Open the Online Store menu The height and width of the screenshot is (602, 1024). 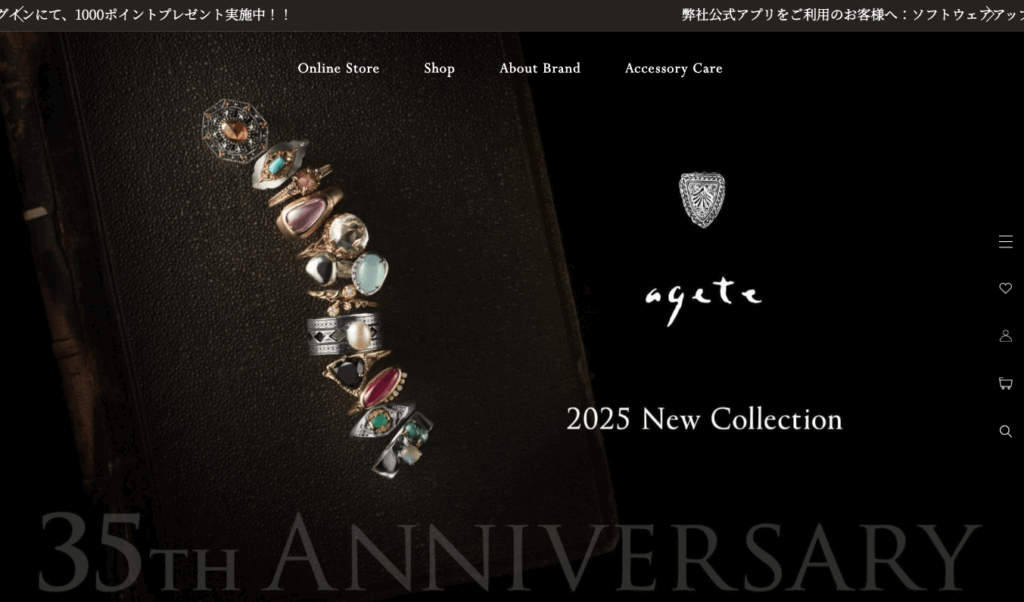338,68
